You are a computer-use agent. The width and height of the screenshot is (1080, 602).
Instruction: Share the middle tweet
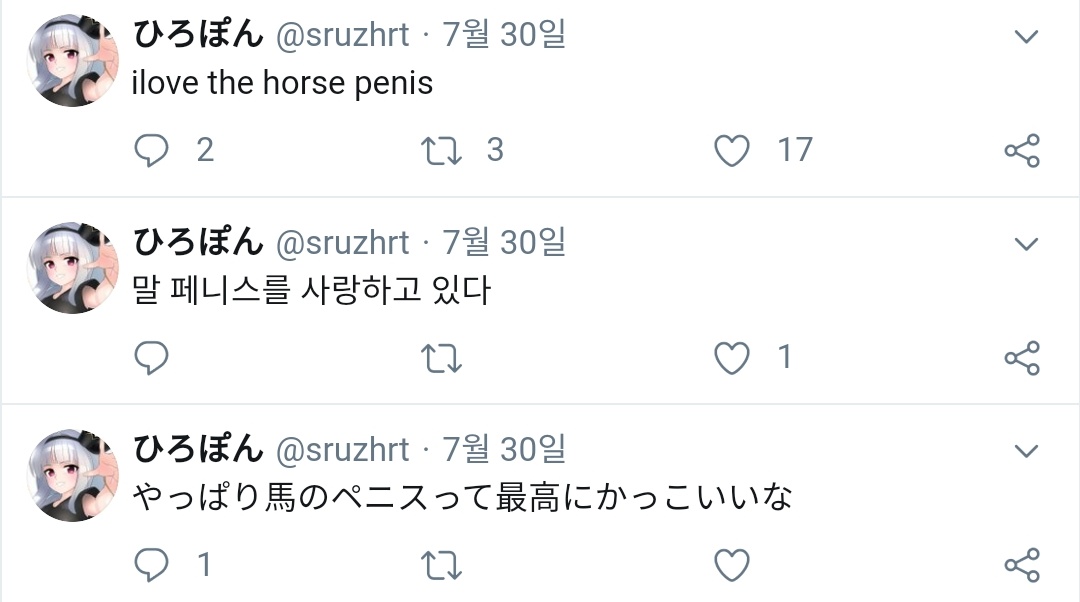coord(1021,358)
